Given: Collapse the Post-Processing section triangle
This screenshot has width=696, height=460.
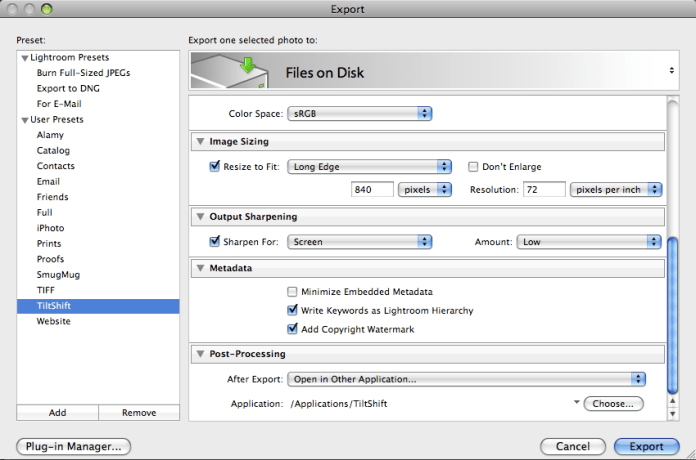Looking at the screenshot, I should pos(200,354).
